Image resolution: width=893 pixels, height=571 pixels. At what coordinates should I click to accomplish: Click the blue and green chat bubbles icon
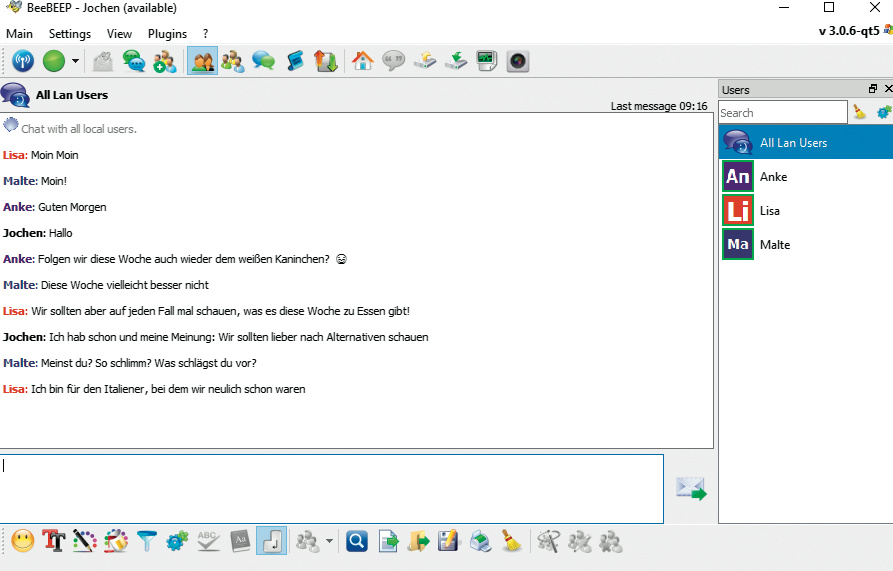(264, 61)
